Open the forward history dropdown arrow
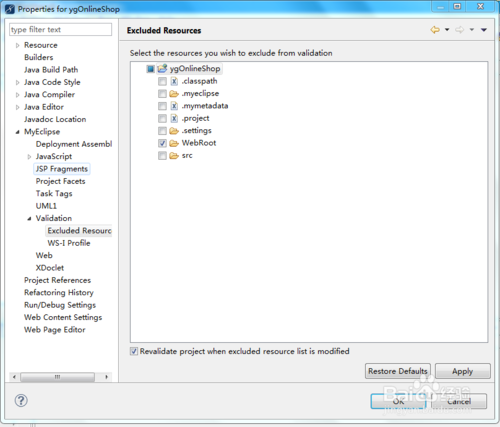Viewport: 500px width, 427px height. (x=472, y=30)
